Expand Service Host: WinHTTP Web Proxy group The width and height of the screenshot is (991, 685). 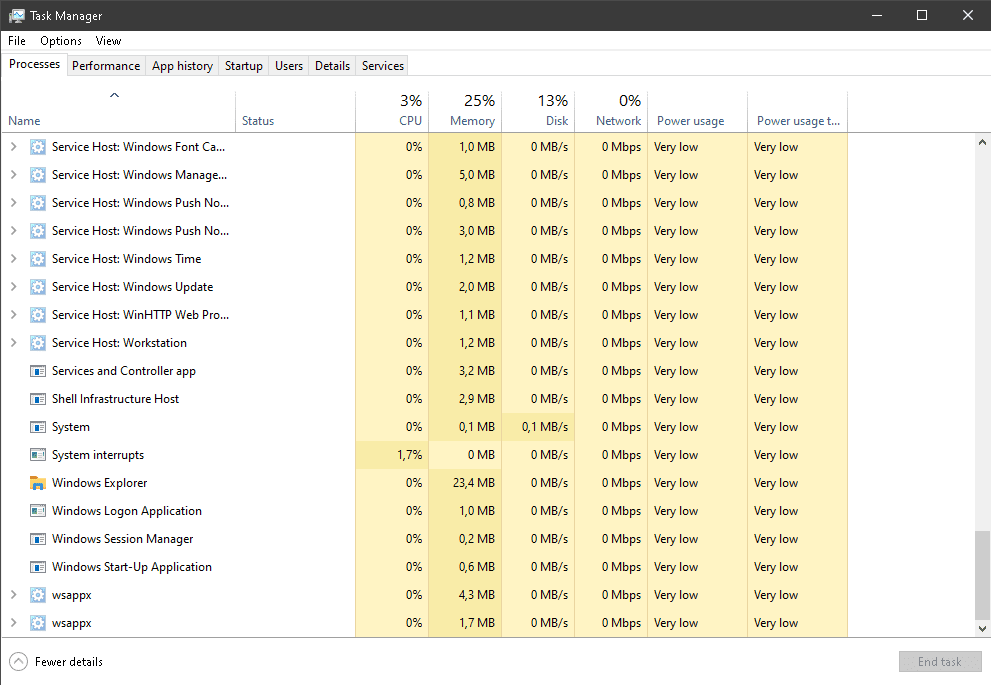coord(13,314)
